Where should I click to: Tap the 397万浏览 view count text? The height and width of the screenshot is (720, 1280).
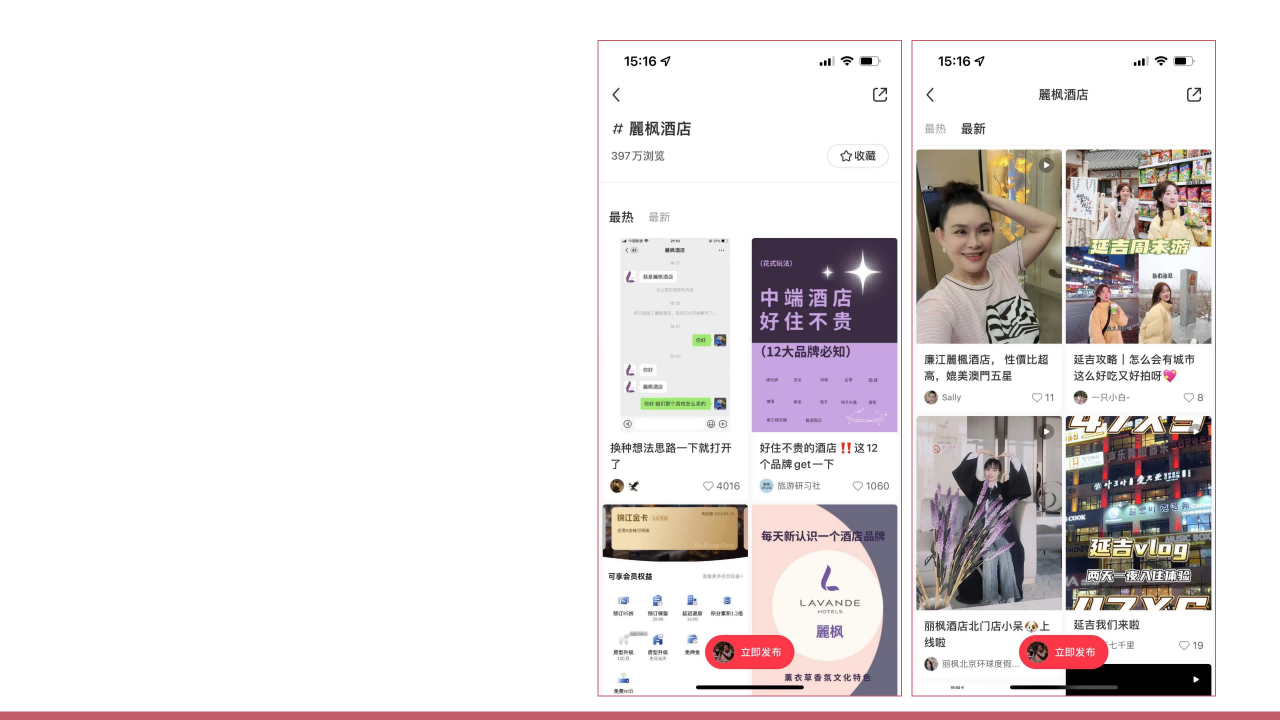coord(638,156)
